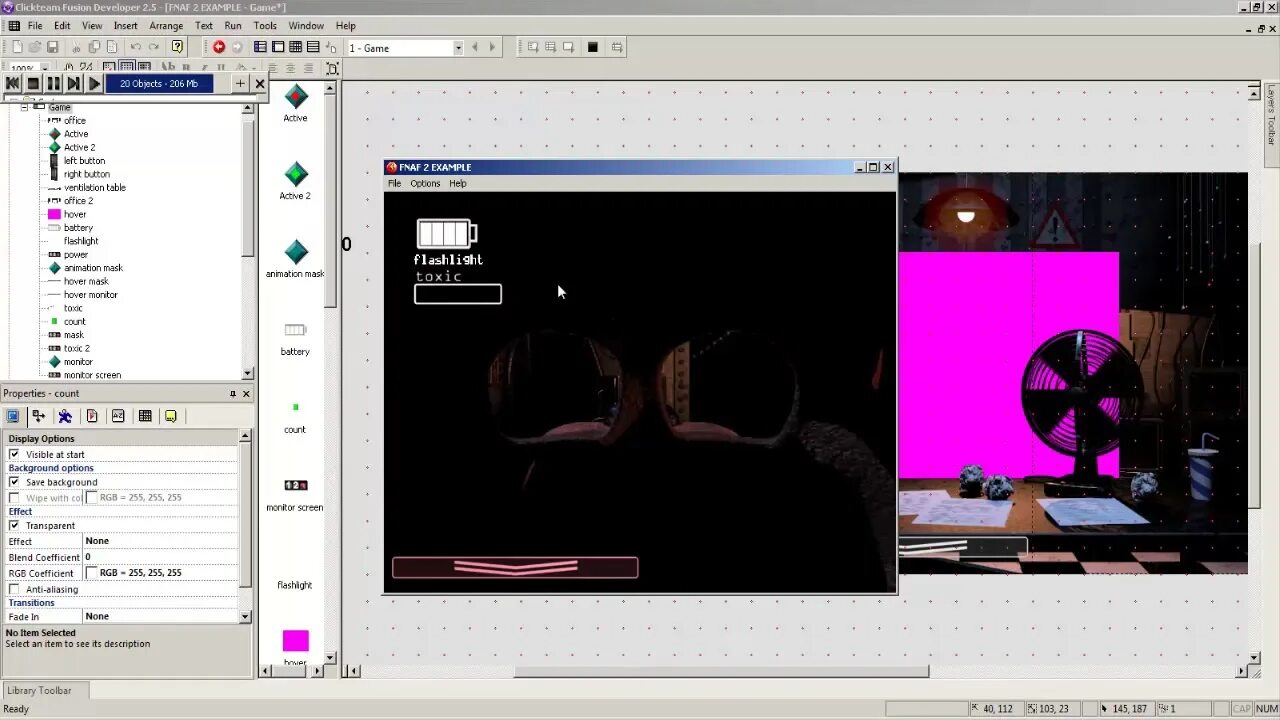Select the Active 2 object icon
Image resolution: width=1280 pixels, height=720 pixels.
point(295,174)
